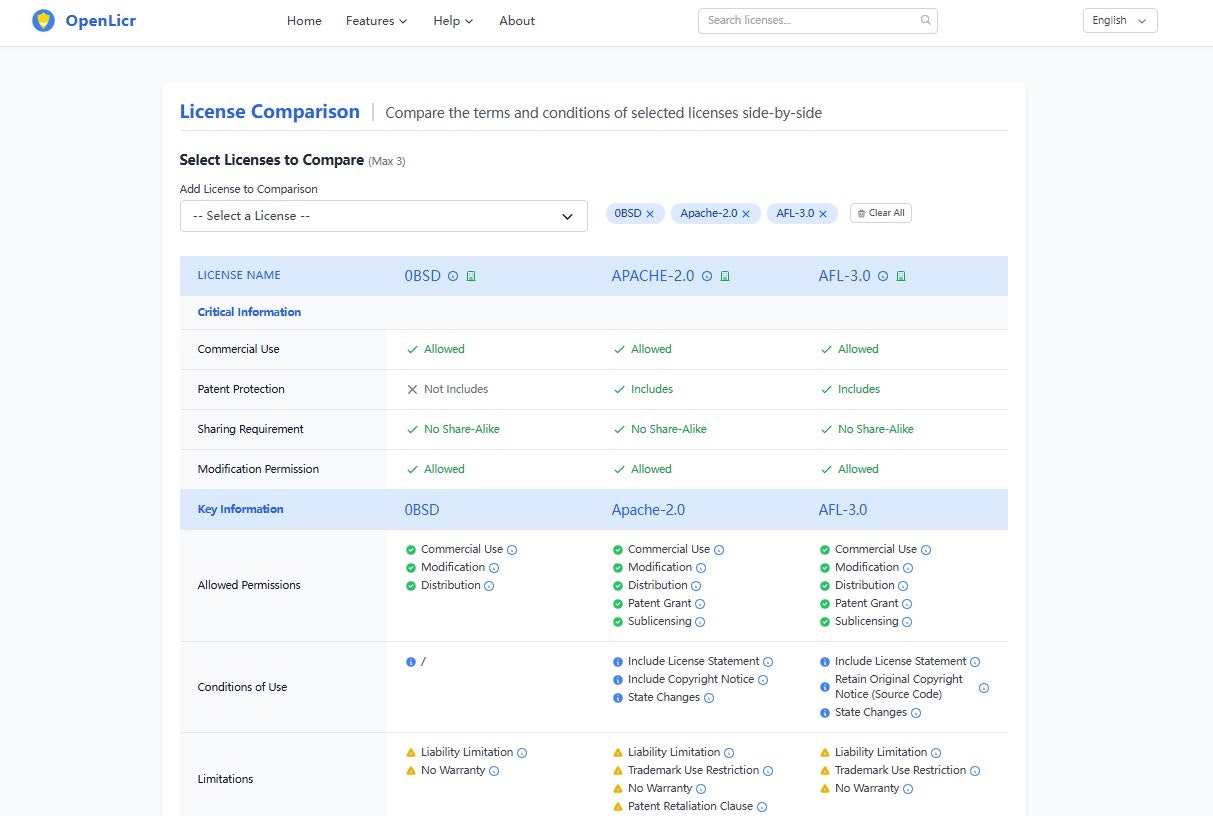Click the Apache-2.0 'Includes' Patent Protection value

652,389
